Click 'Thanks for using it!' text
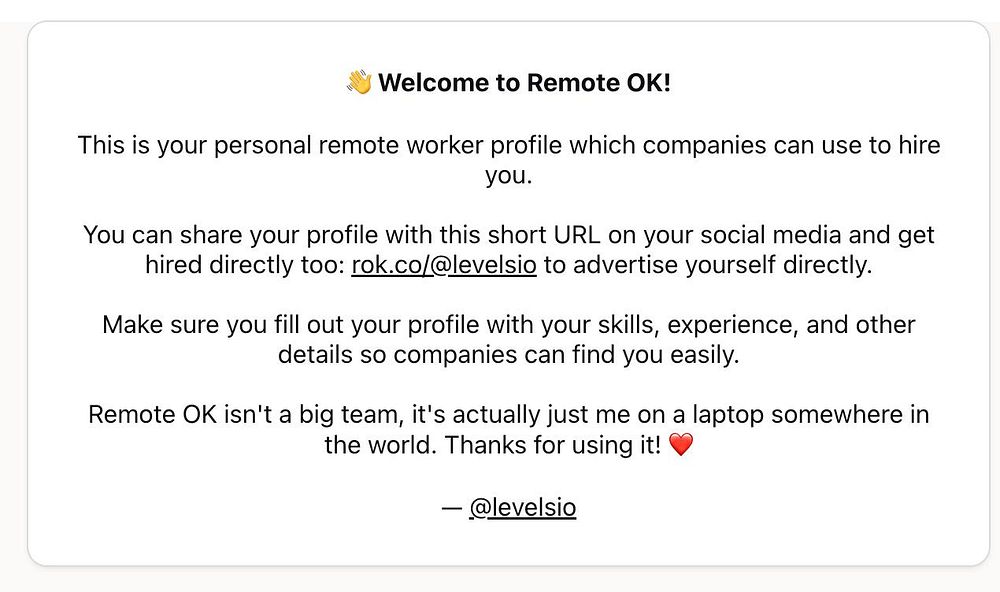Image resolution: width=1000 pixels, height=592 pixels. [553, 445]
